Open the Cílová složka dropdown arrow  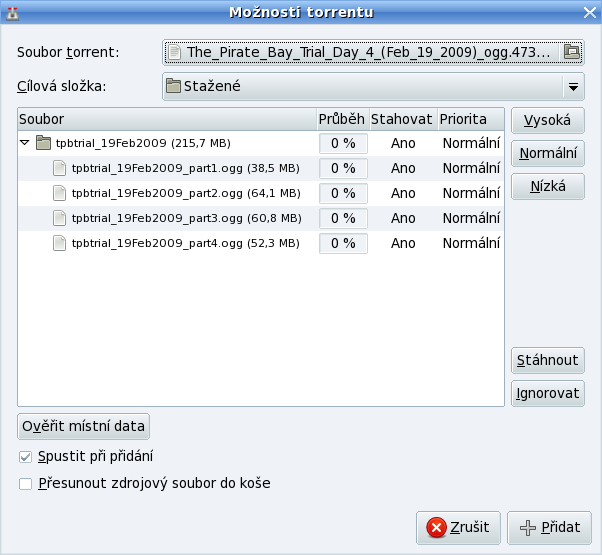tap(573, 87)
